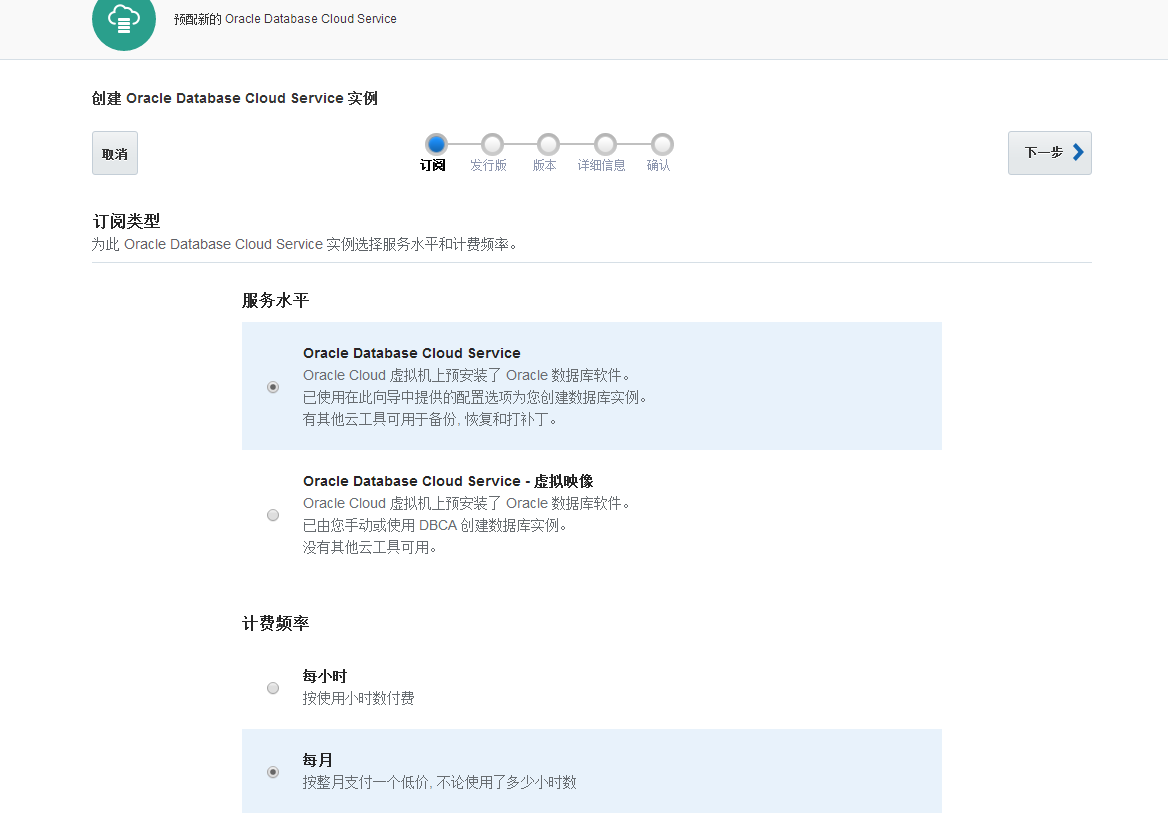Click the blue chevron arrow on 下一步
The image size is (1168, 827).
click(1078, 153)
